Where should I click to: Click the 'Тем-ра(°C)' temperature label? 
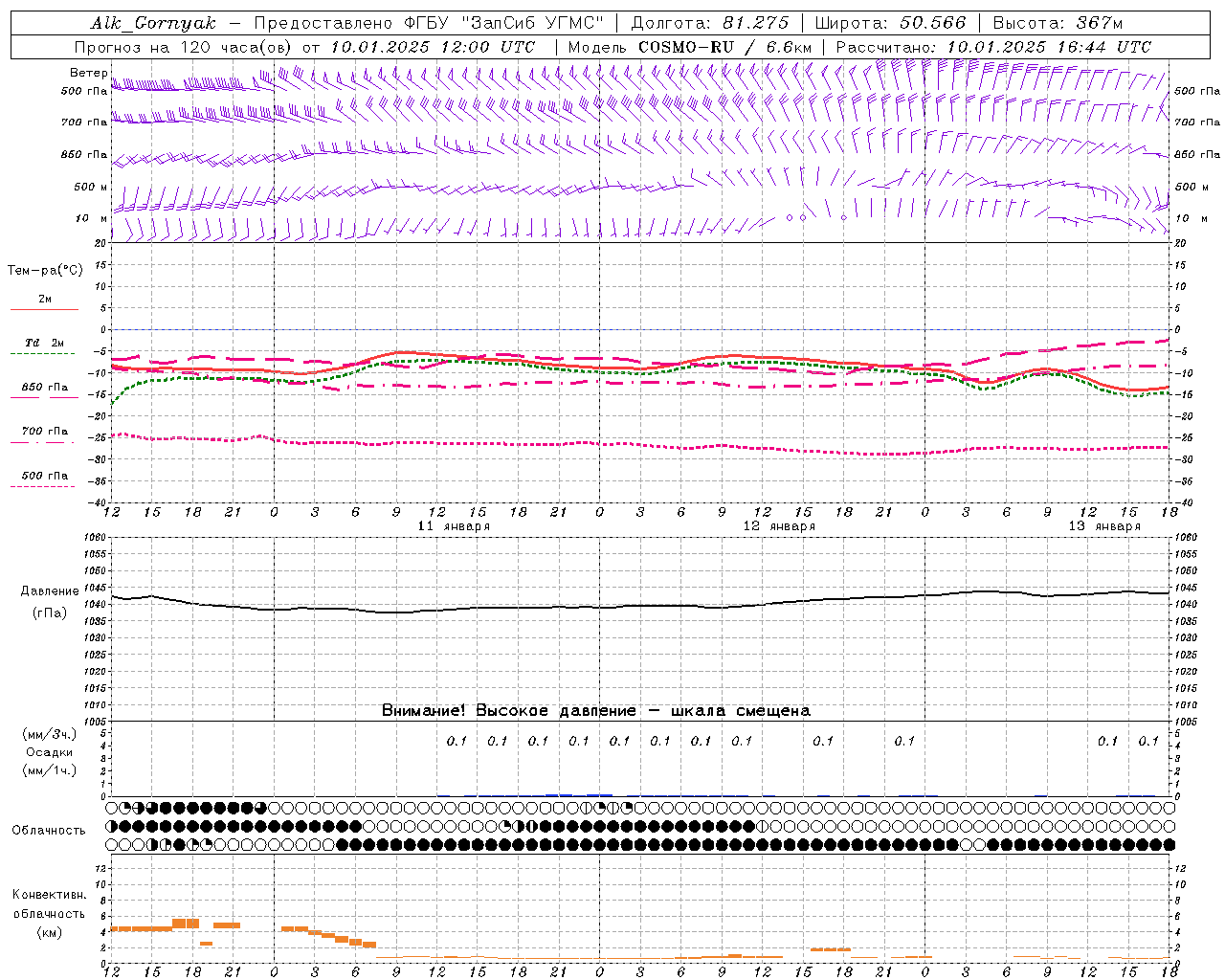tap(45, 271)
